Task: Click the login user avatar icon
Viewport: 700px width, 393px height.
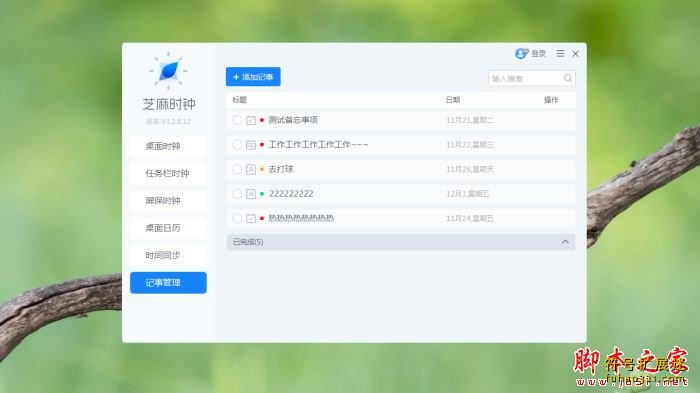Action: pyautogui.click(x=521, y=54)
